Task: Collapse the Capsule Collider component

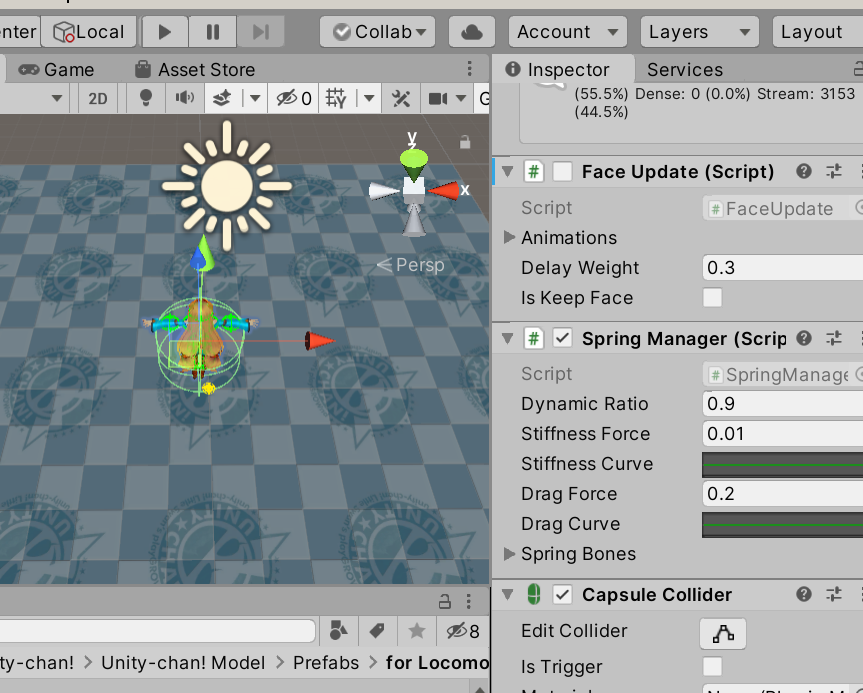Action: [x=507, y=594]
